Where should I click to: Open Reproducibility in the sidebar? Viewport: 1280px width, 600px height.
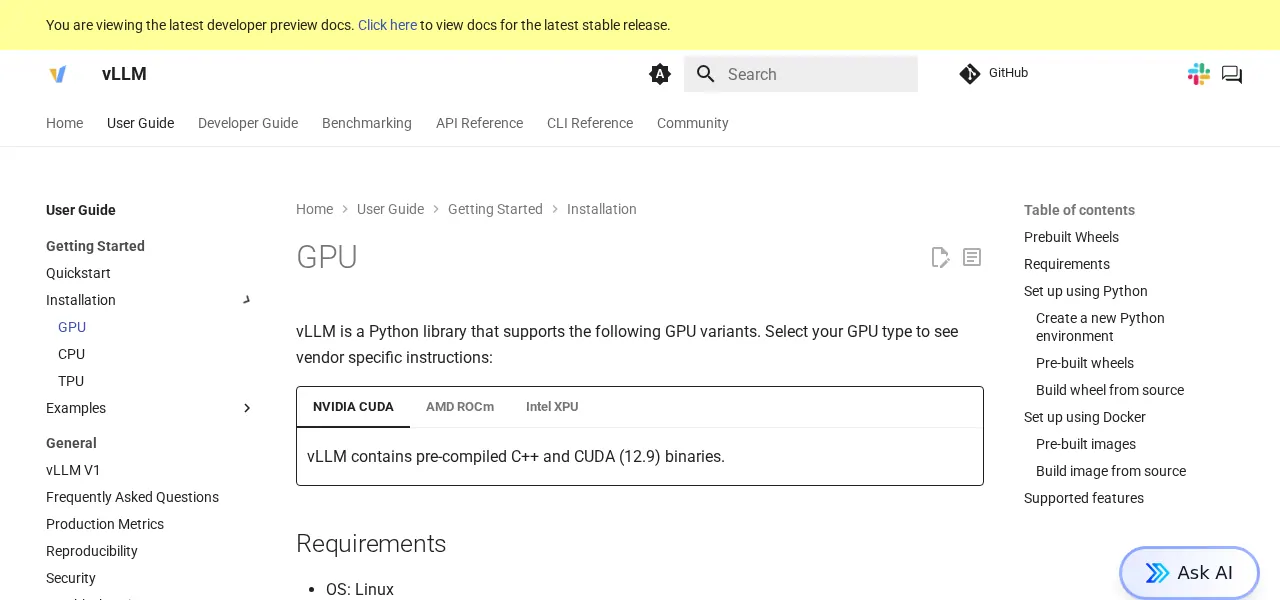tap(92, 551)
